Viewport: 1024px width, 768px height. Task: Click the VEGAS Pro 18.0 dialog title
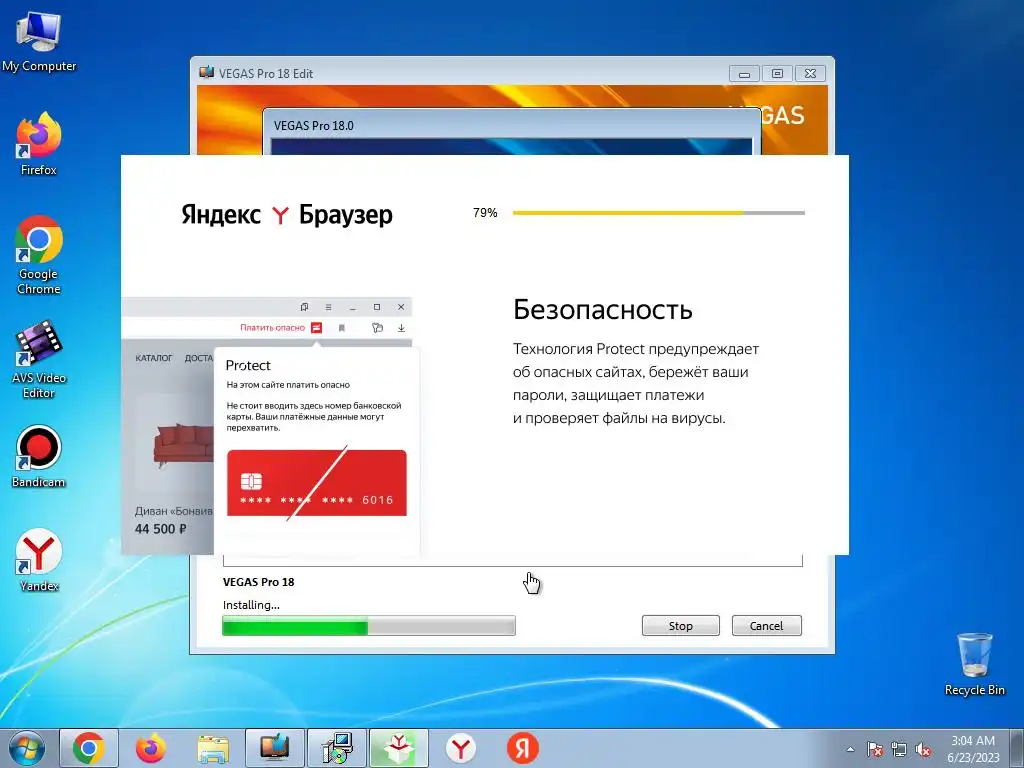coord(313,125)
